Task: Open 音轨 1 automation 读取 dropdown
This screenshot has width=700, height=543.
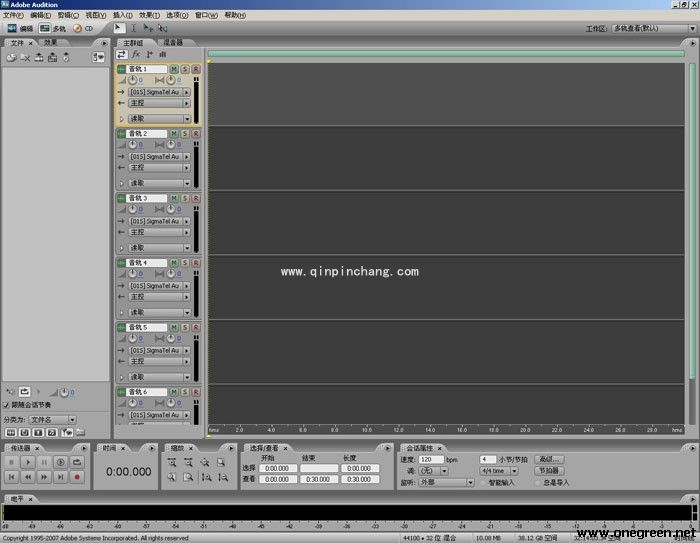Action: pyautogui.click(x=159, y=119)
